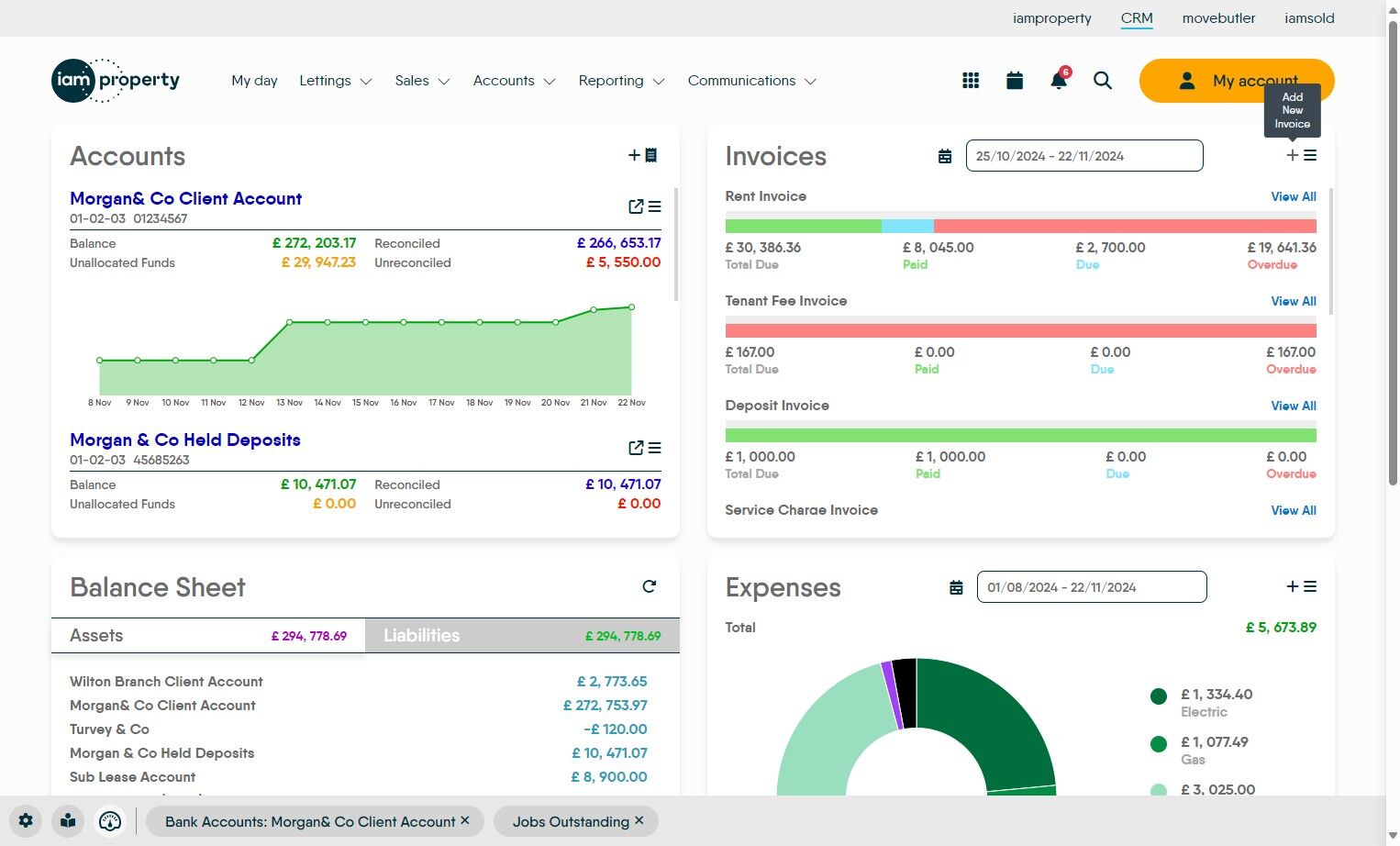This screenshot has height=846, width=1400.
Task: Expand the Communications dropdown menu
Action: (x=752, y=81)
